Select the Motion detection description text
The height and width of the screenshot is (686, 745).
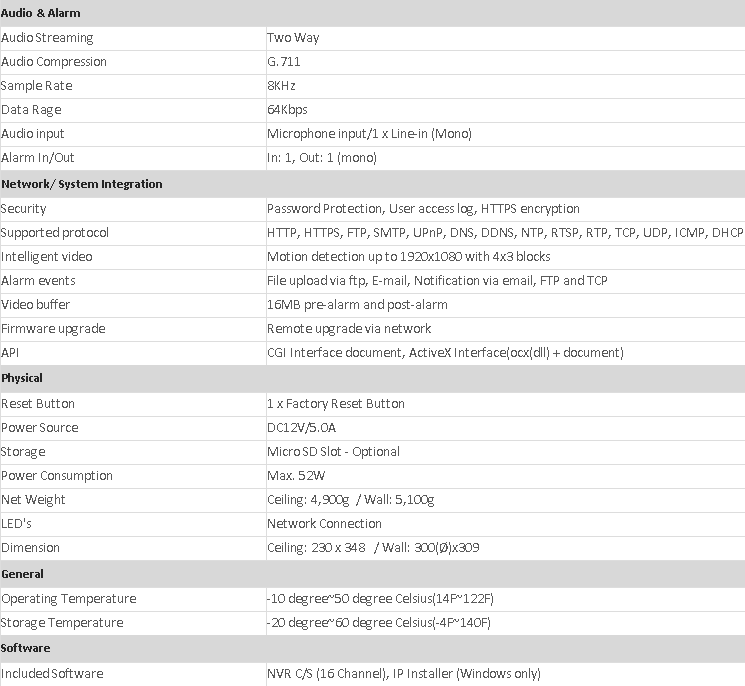[408, 257]
